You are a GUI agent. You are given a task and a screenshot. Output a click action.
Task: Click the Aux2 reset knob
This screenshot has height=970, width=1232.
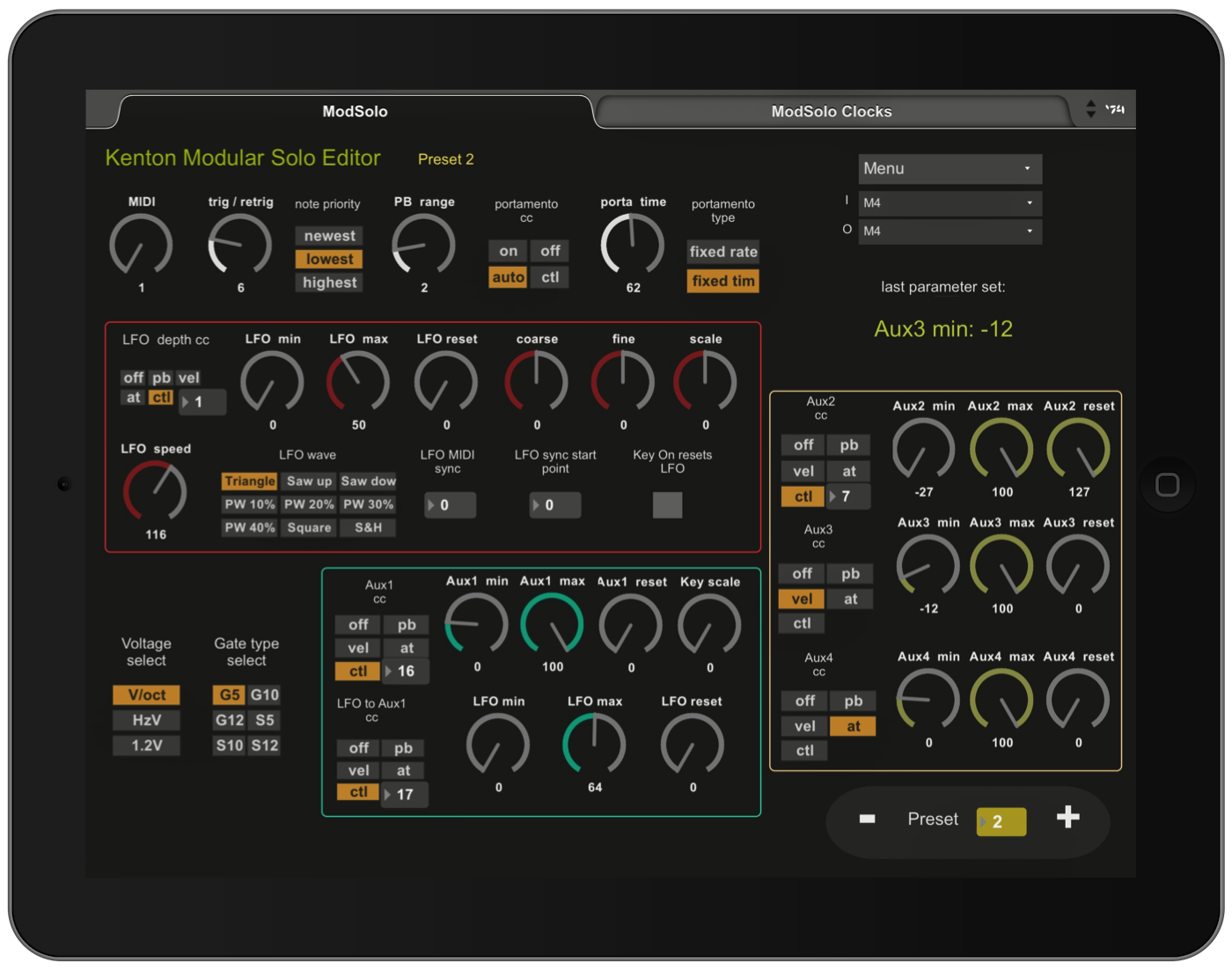[x=1078, y=449]
